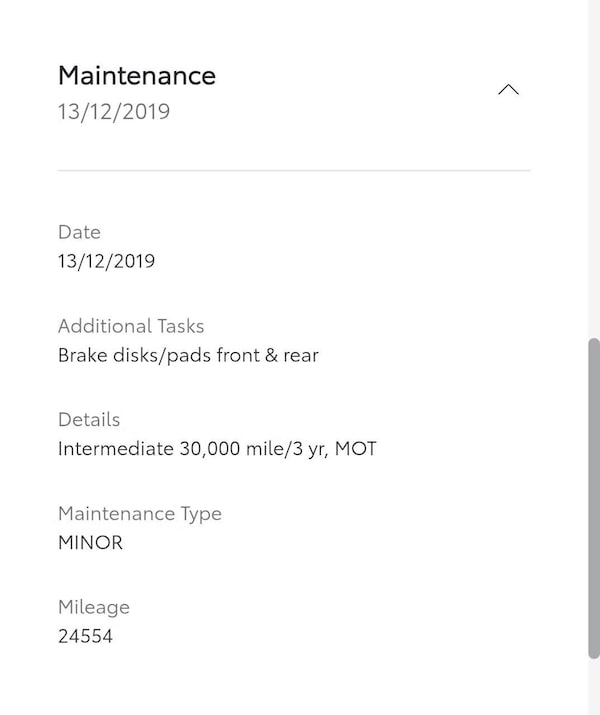Click the Date field label
The width and height of the screenshot is (600, 715).
coord(79,232)
